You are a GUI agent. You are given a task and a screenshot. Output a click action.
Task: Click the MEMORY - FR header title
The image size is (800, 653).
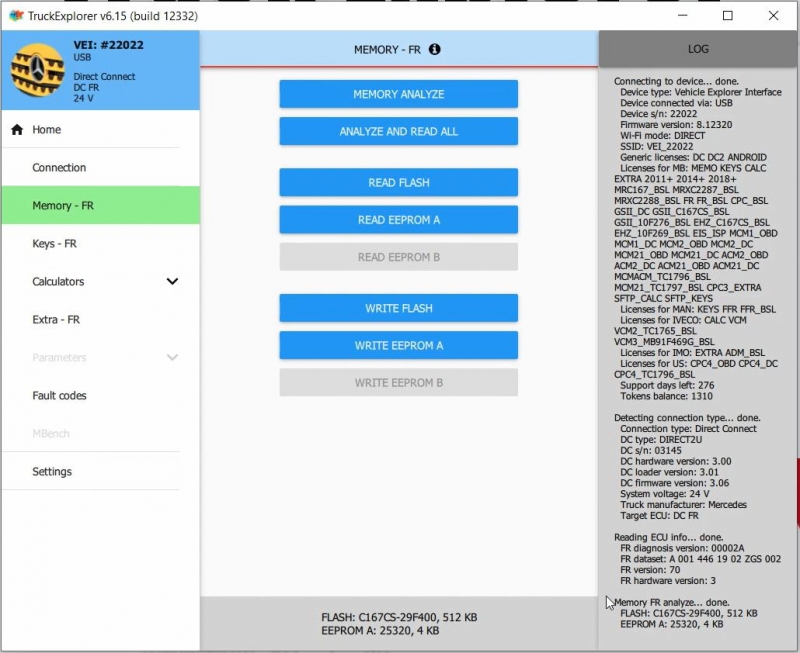[x=387, y=49]
